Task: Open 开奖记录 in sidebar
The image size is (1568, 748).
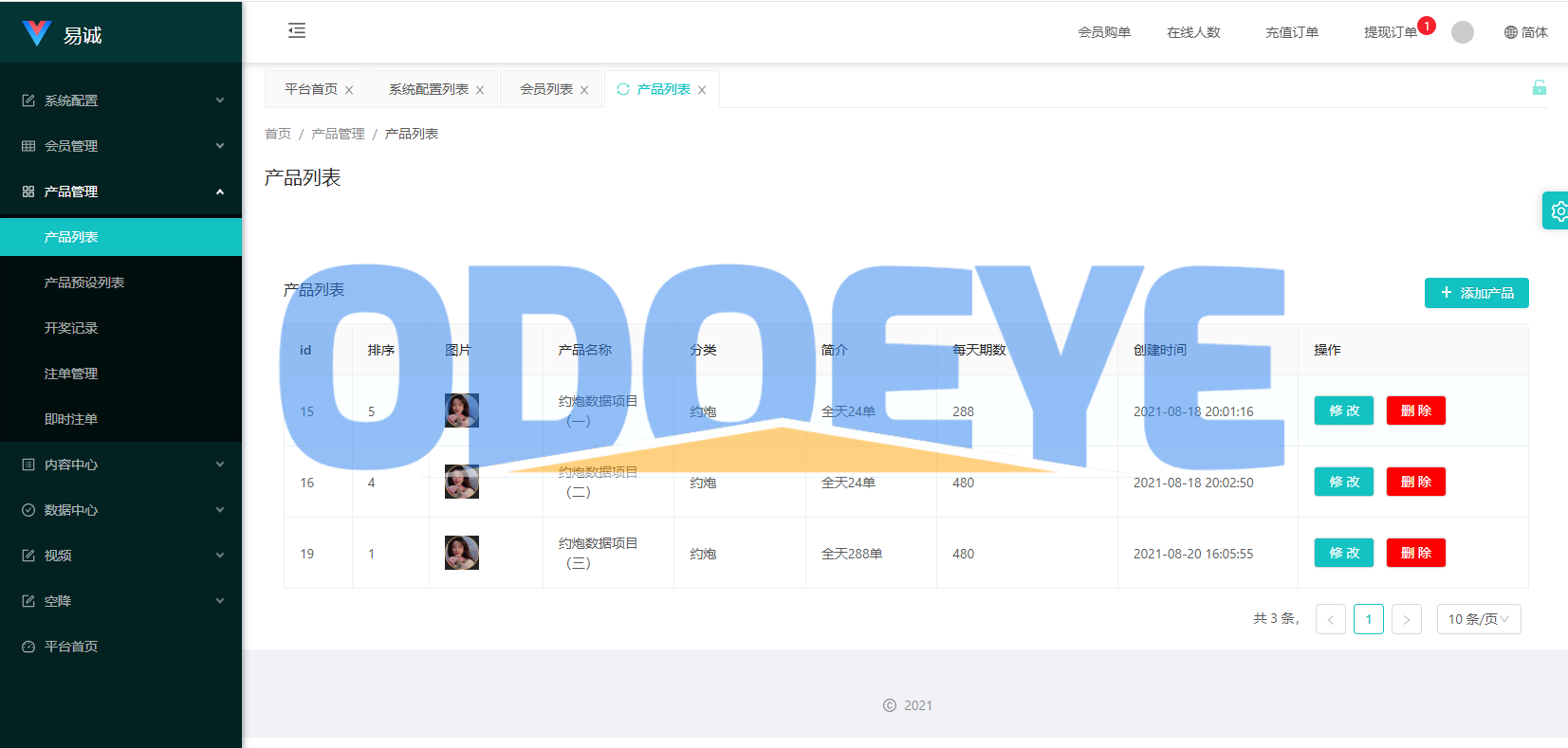Action: (x=120, y=328)
